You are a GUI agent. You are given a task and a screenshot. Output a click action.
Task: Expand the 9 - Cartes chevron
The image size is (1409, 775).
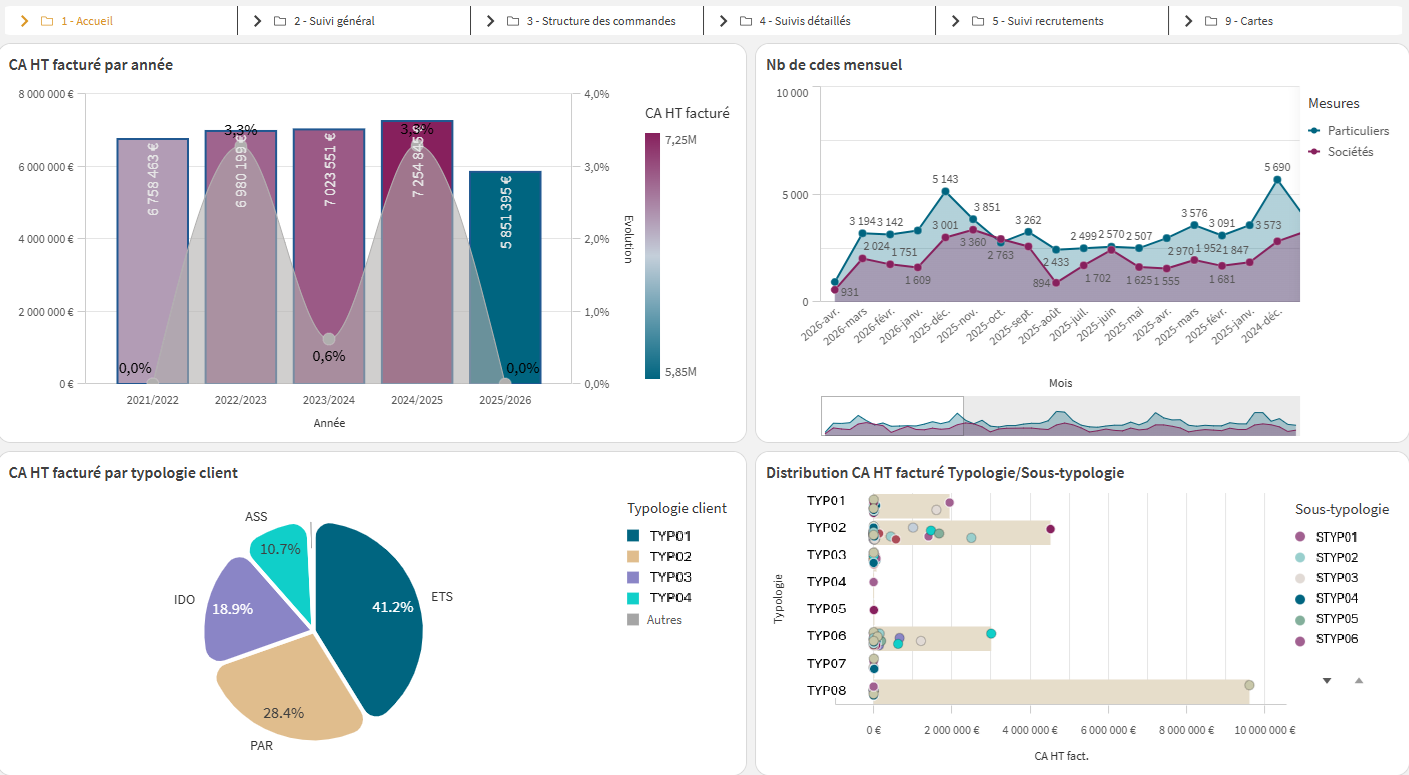point(1188,21)
